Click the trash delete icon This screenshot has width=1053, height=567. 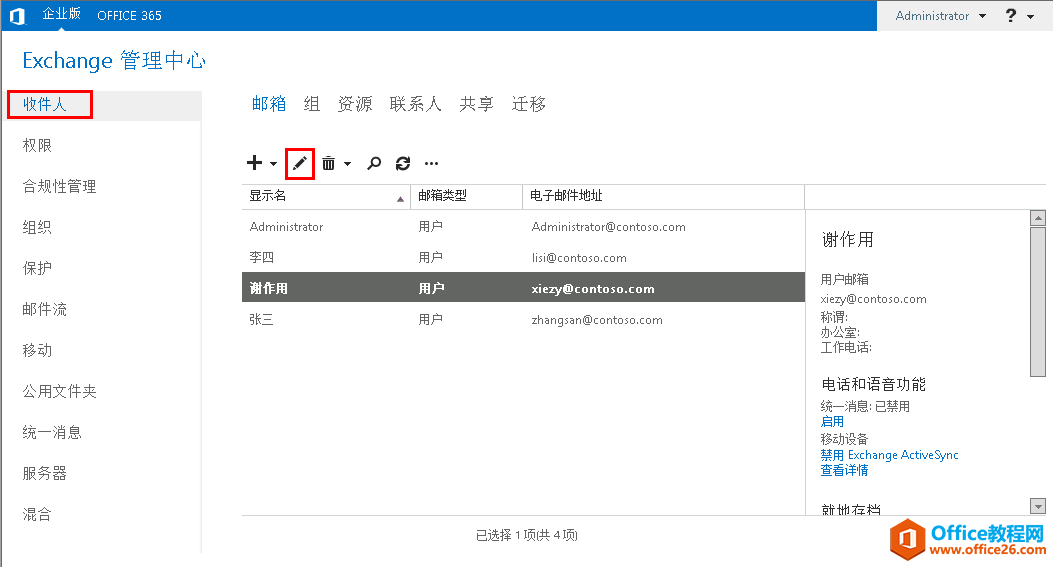[x=328, y=163]
